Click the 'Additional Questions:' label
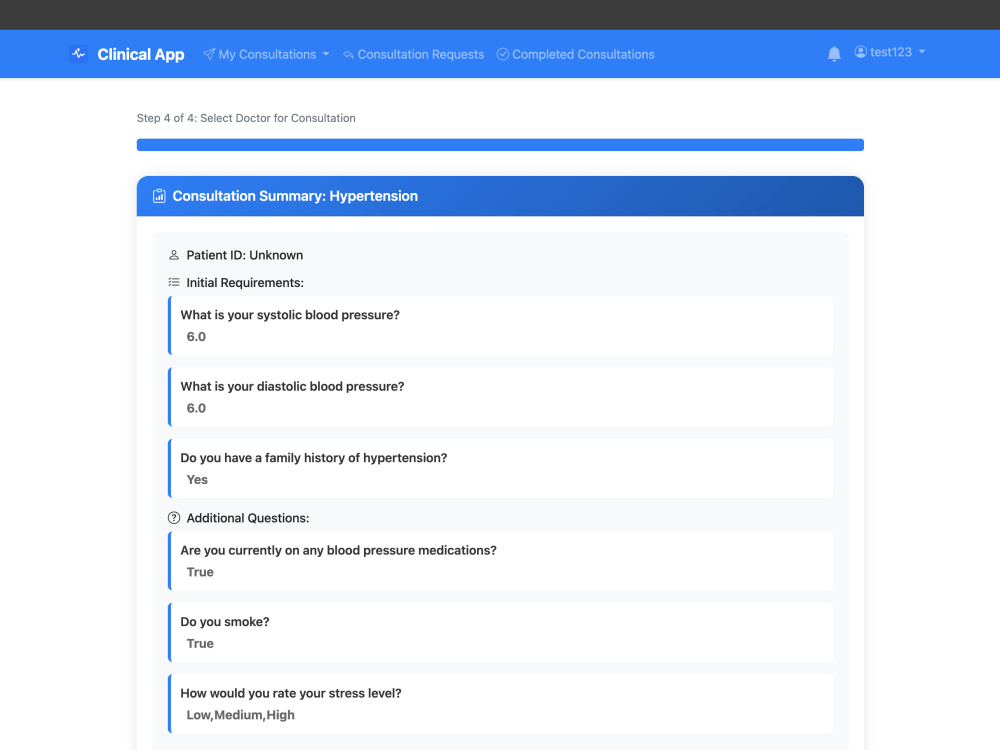This screenshot has width=1000, height=750. (x=248, y=518)
